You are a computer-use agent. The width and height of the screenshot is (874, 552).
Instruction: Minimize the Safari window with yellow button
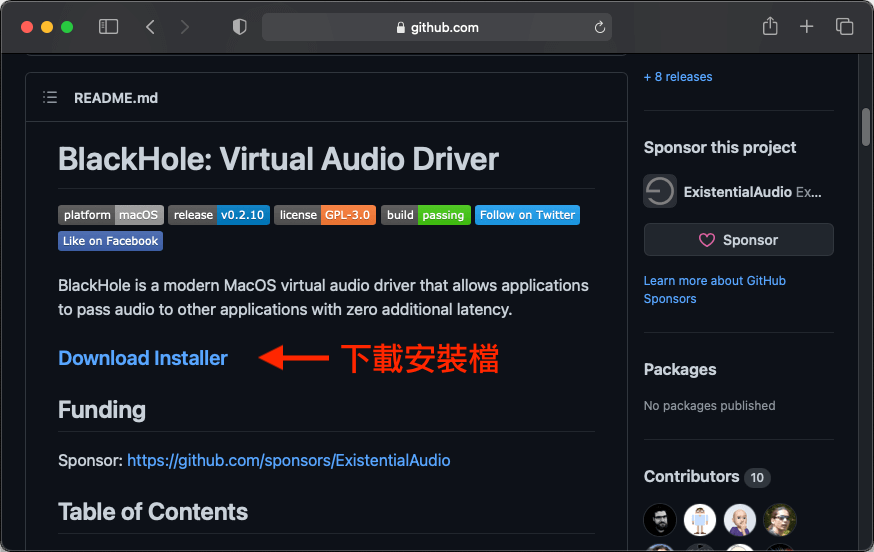tap(47, 27)
